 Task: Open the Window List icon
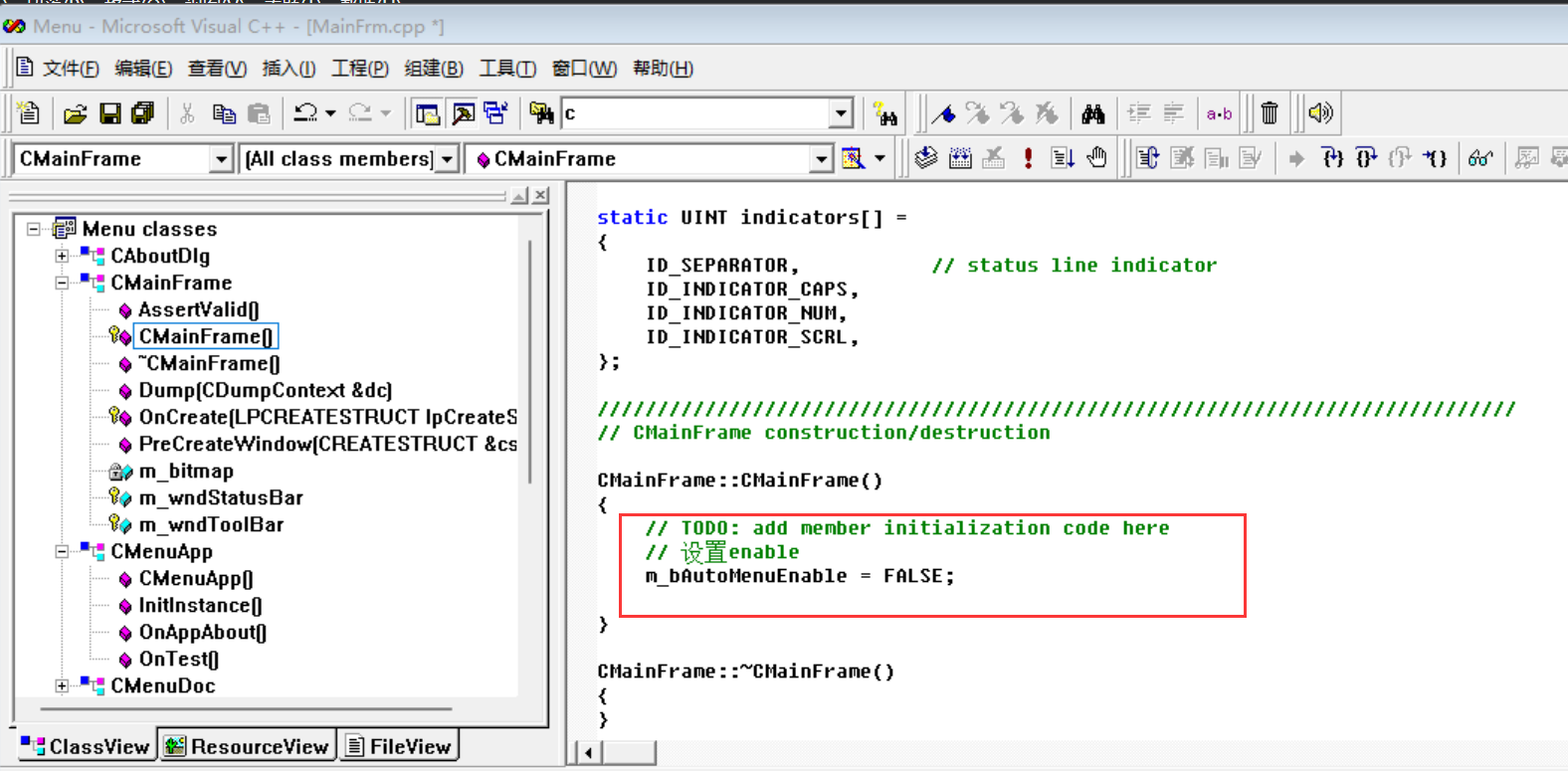[x=495, y=113]
